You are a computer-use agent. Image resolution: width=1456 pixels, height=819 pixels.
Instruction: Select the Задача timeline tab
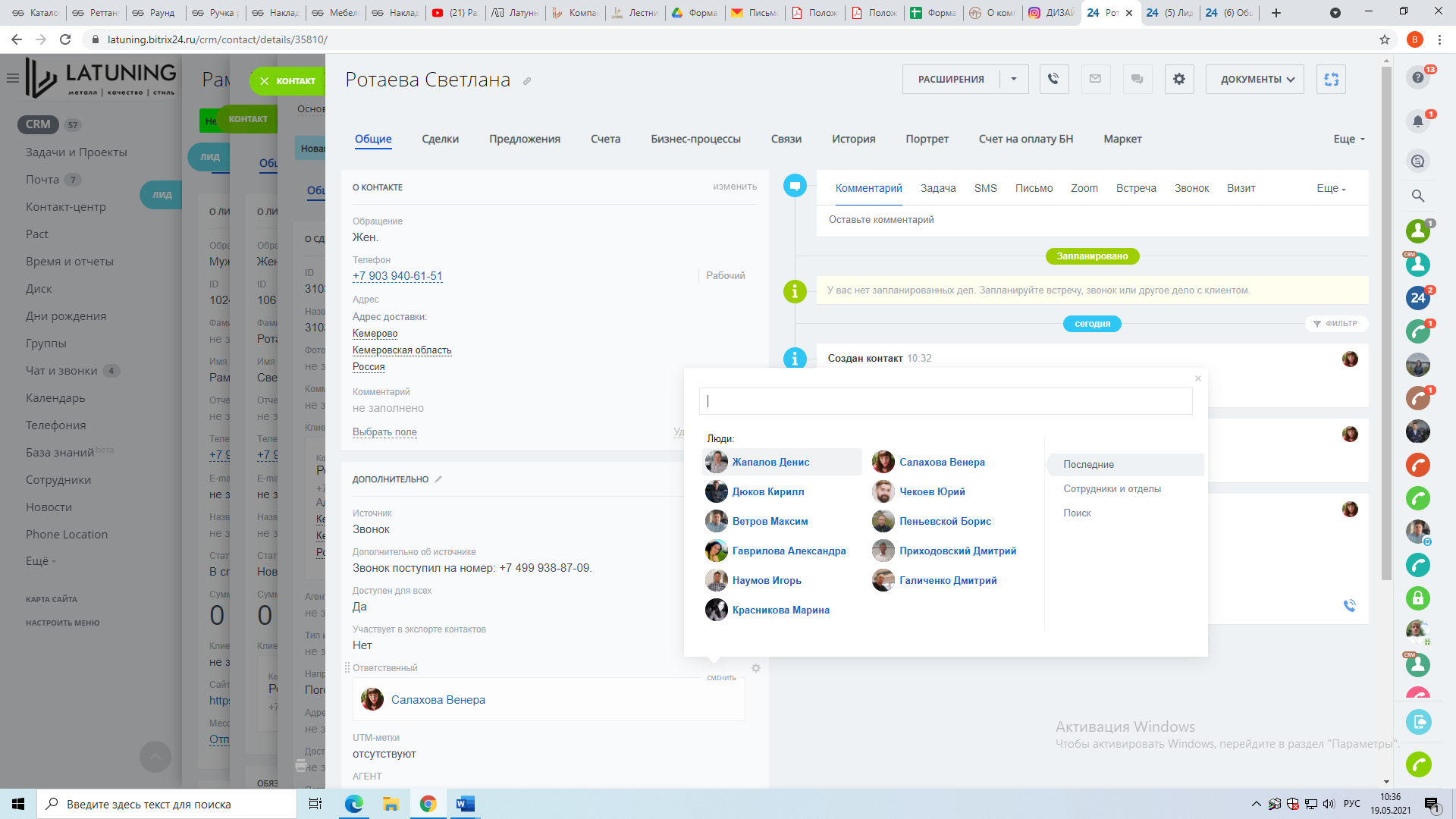point(937,188)
